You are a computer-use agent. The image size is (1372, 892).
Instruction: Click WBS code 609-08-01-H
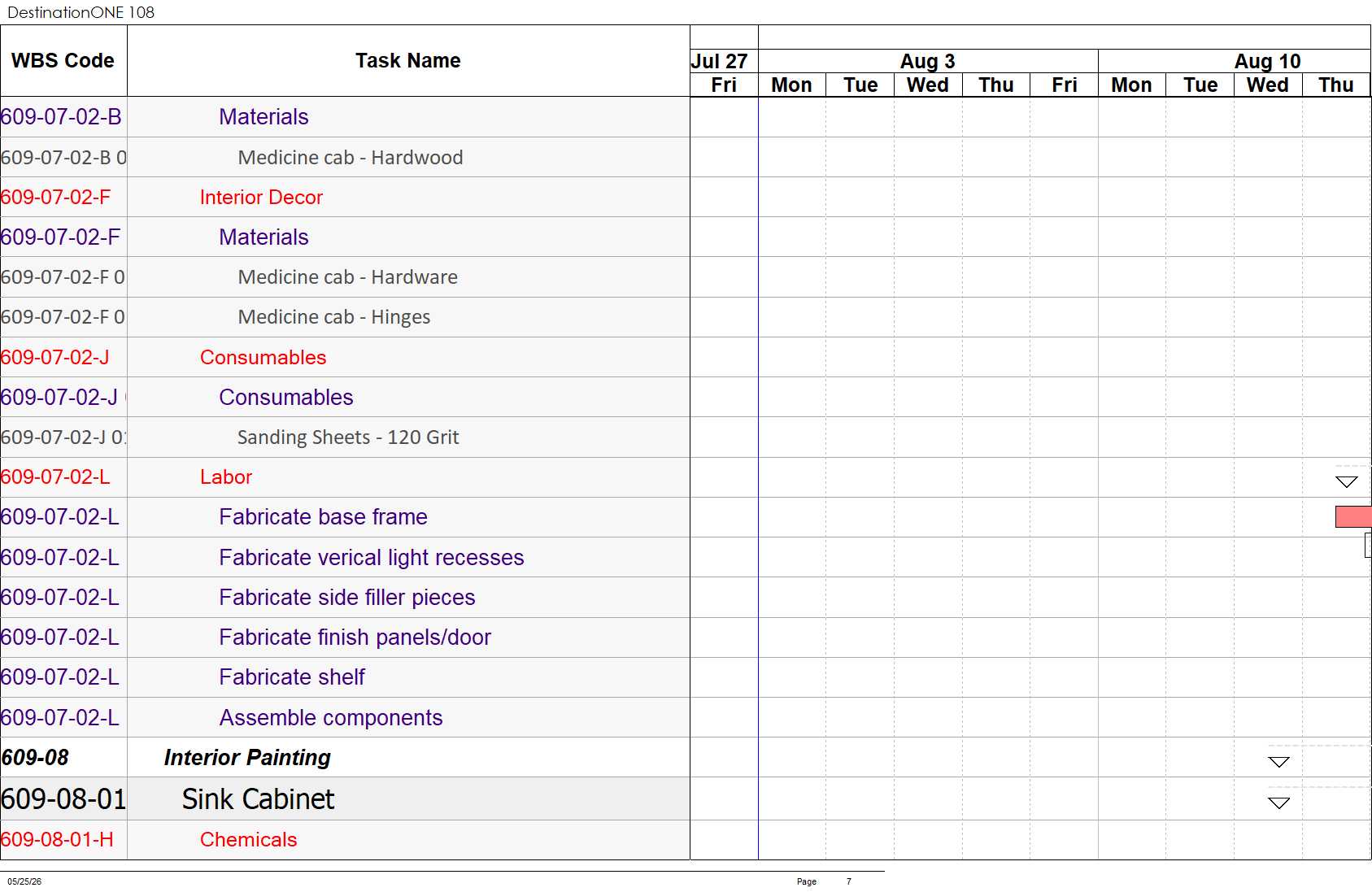(57, 840)
